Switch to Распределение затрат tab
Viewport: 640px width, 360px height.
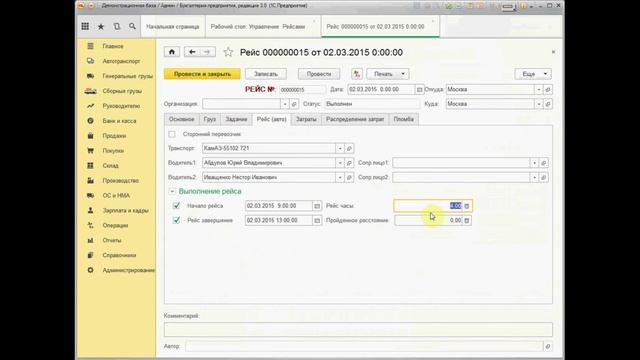(x=355, y=119)
